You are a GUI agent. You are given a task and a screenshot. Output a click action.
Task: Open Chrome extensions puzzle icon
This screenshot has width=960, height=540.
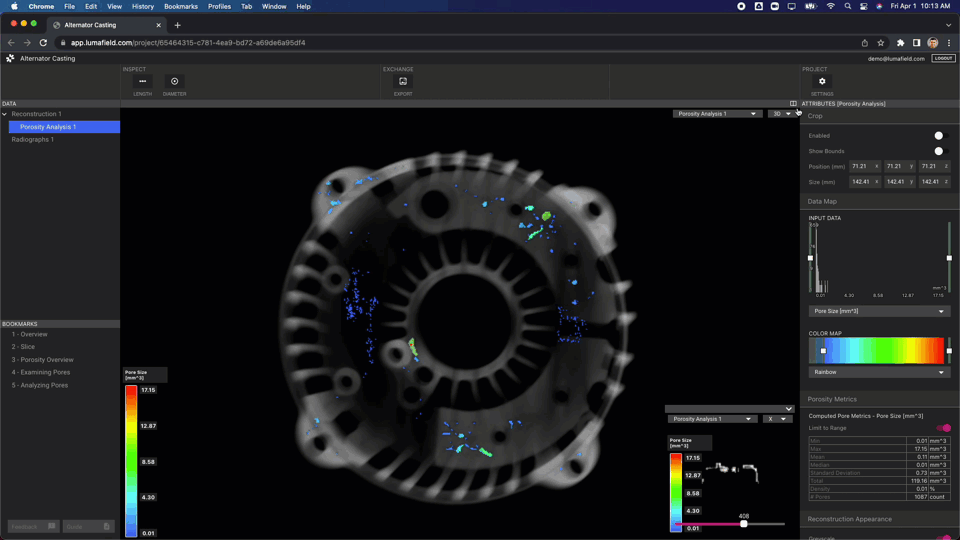click(901, 43)
